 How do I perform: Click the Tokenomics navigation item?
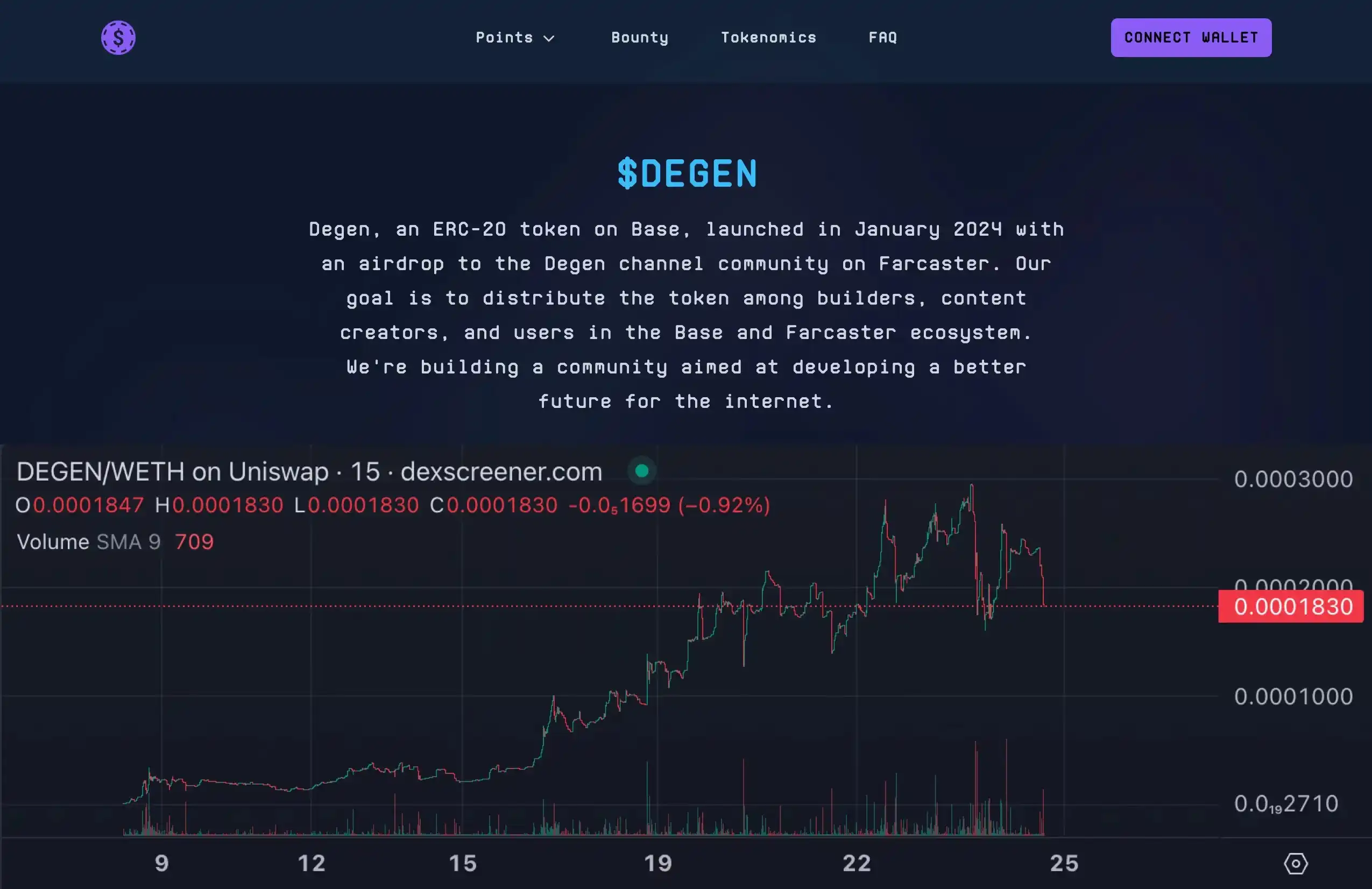click(768, 37)
